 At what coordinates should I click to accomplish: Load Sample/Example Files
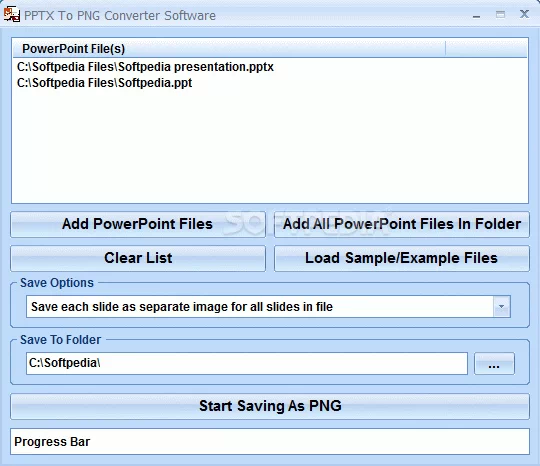click(x=402, y=258)
